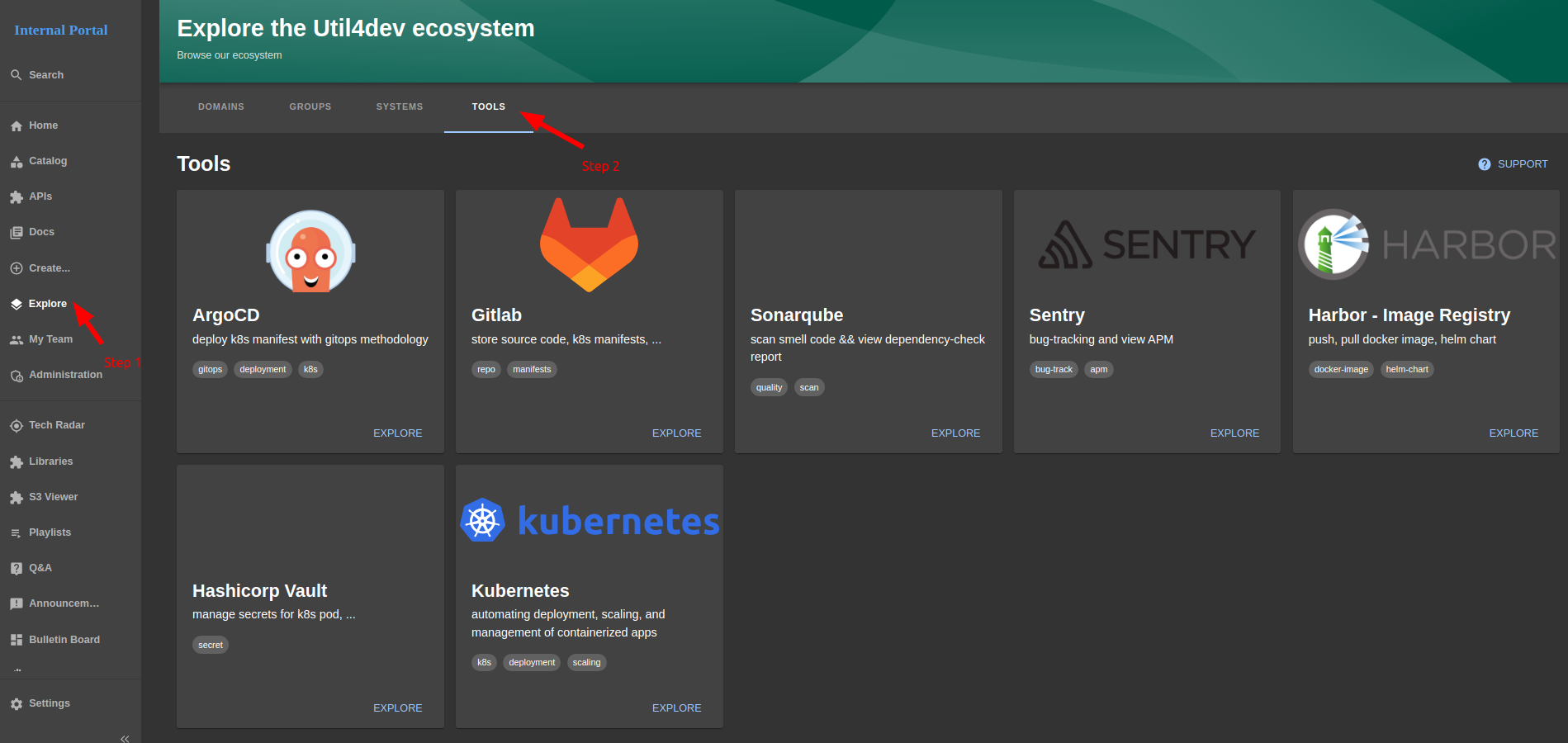Click Explore on the Kubernetes card
The image size is (1568, 743).
pyautogui.click(x=676, y=708)
